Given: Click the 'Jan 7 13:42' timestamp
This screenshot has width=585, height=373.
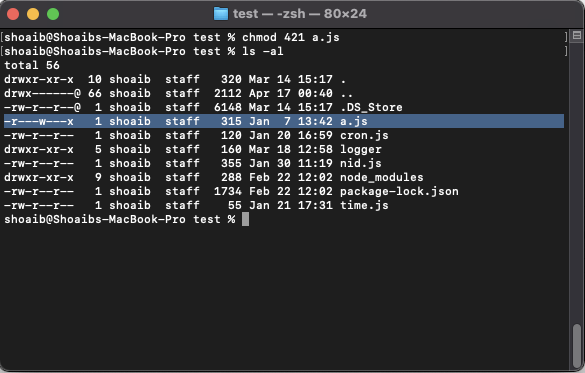Looking at the screenshot, I should tap(291, 121).
